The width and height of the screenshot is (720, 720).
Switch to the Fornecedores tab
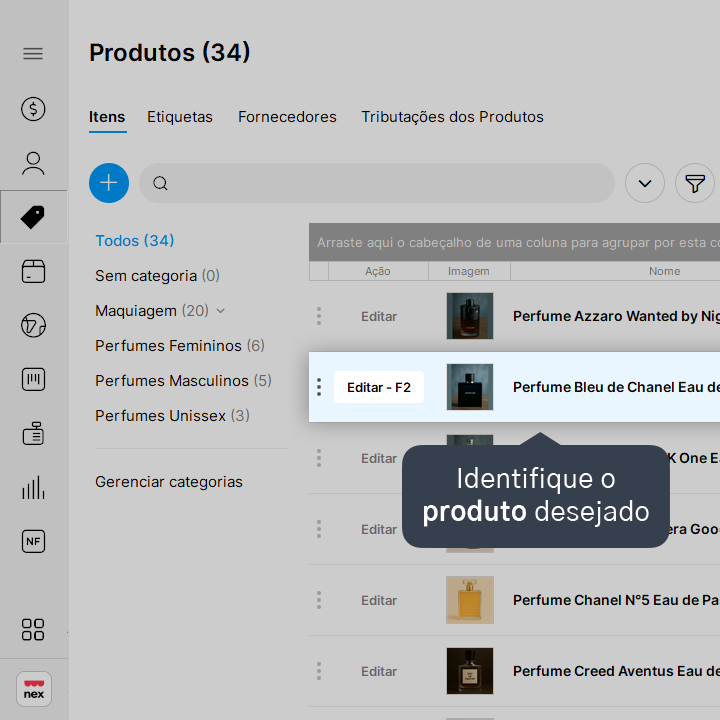[x=287, y=117]
